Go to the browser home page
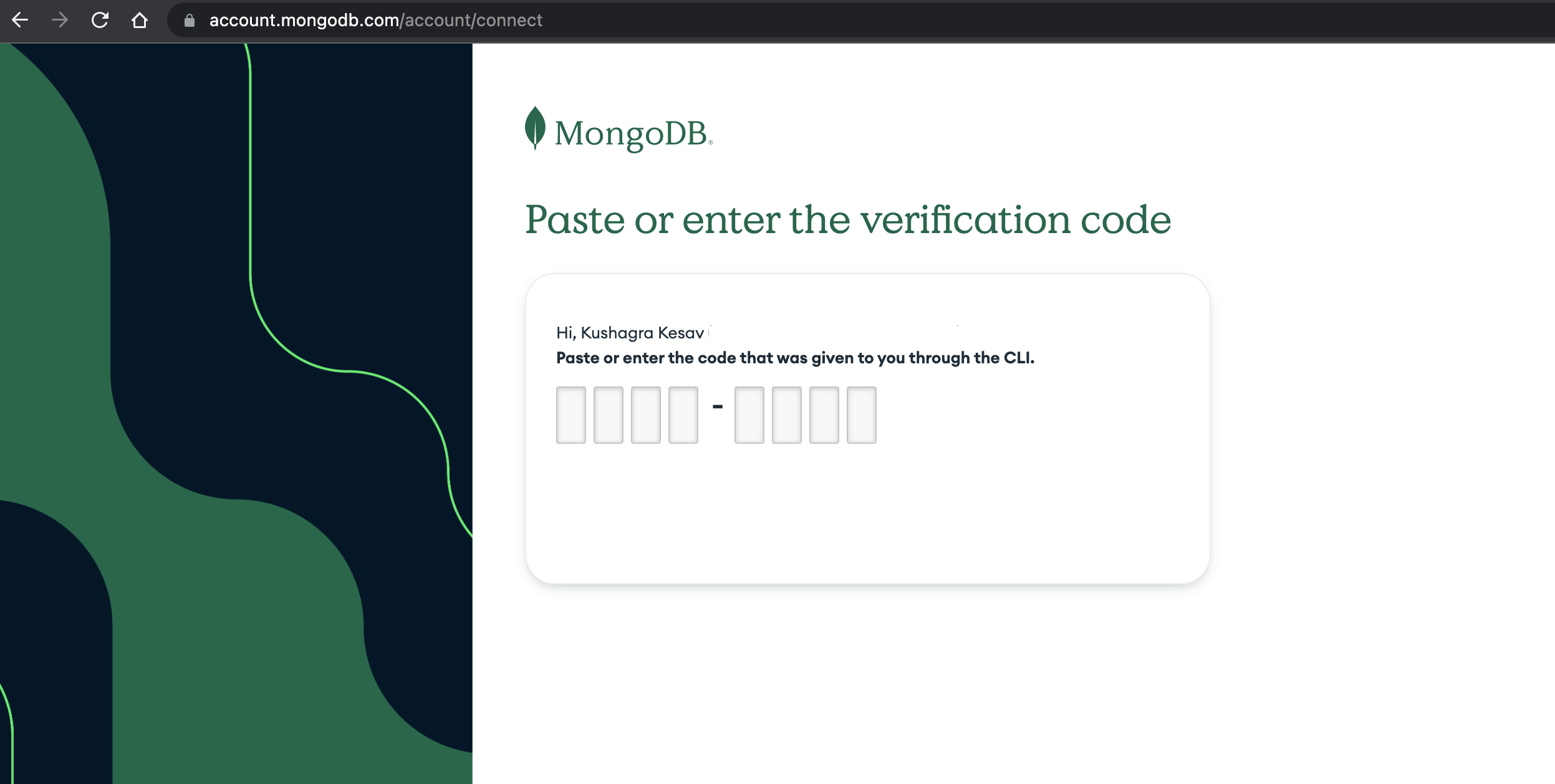 140,21
